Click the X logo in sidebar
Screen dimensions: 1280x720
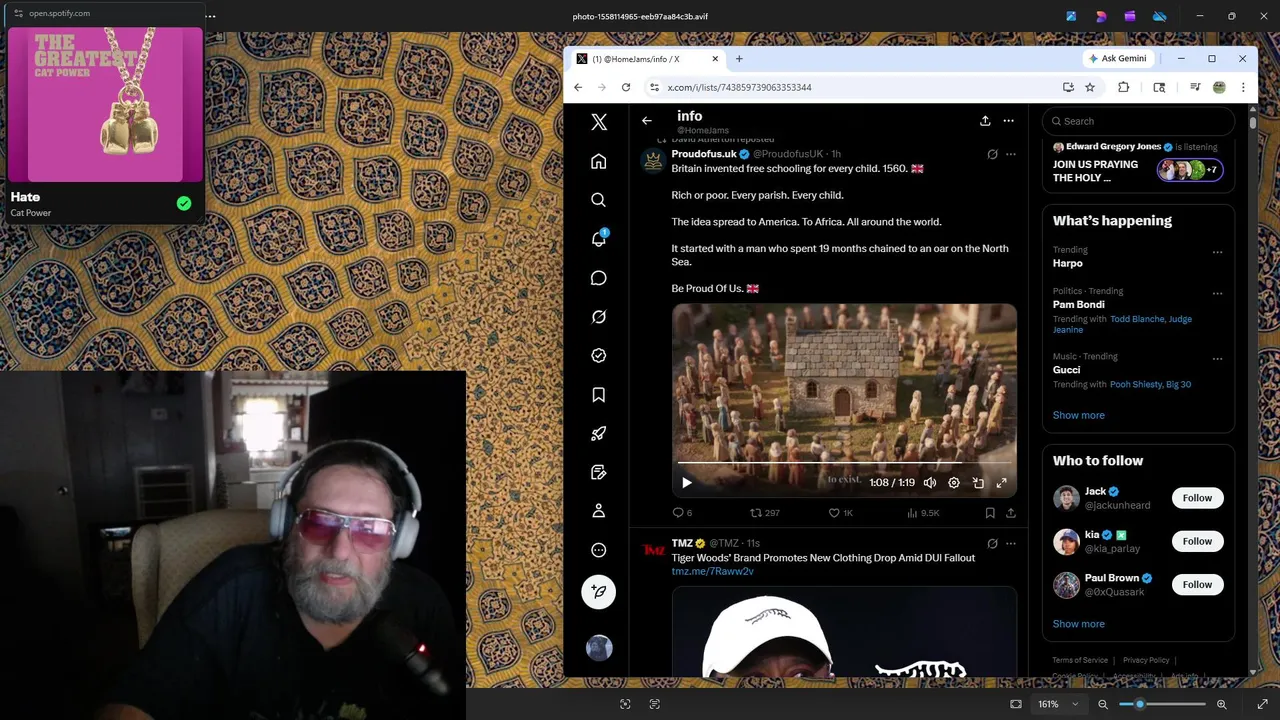point(598,122)
